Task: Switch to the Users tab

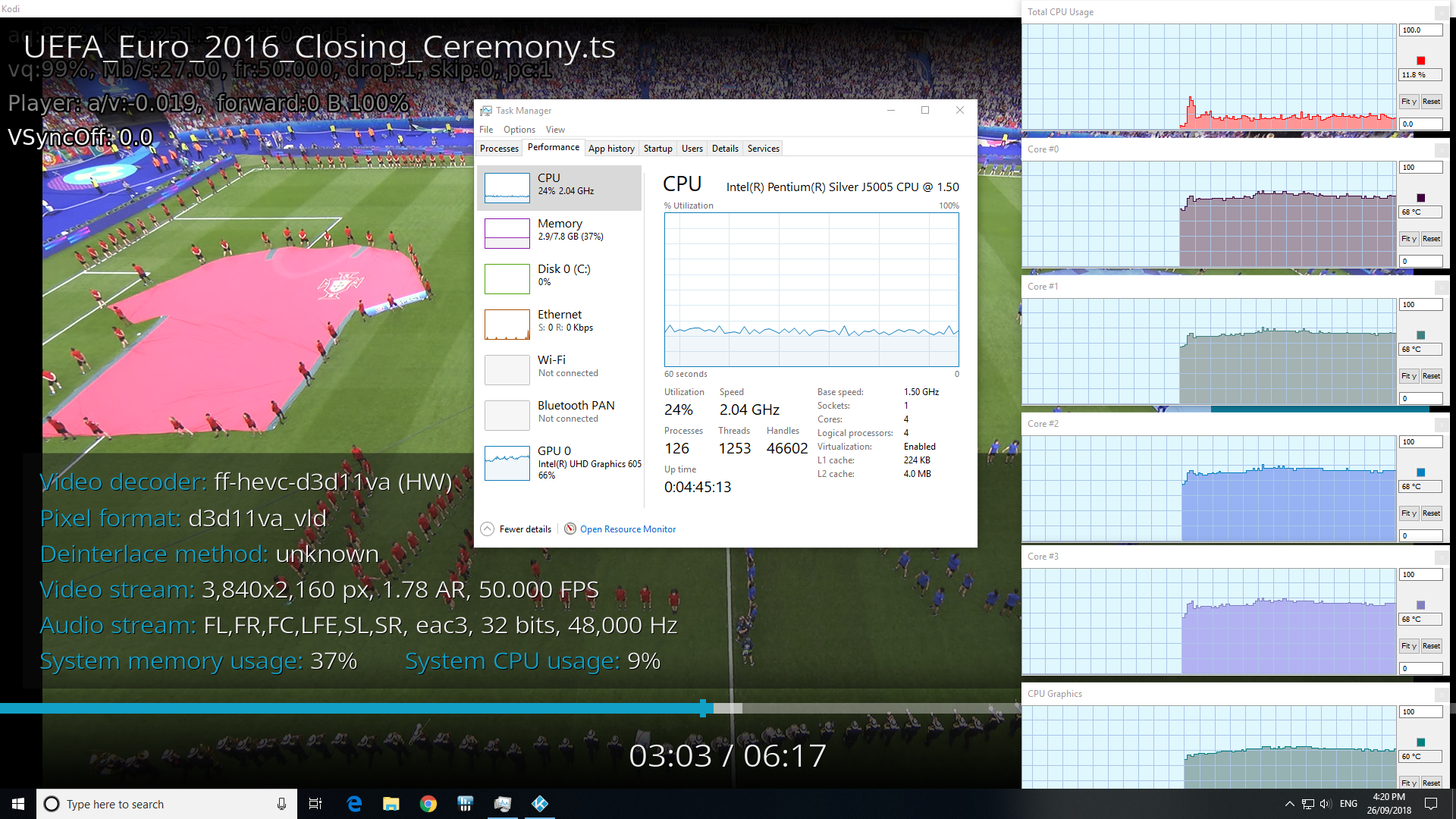Action: click(x=692, y=149)
